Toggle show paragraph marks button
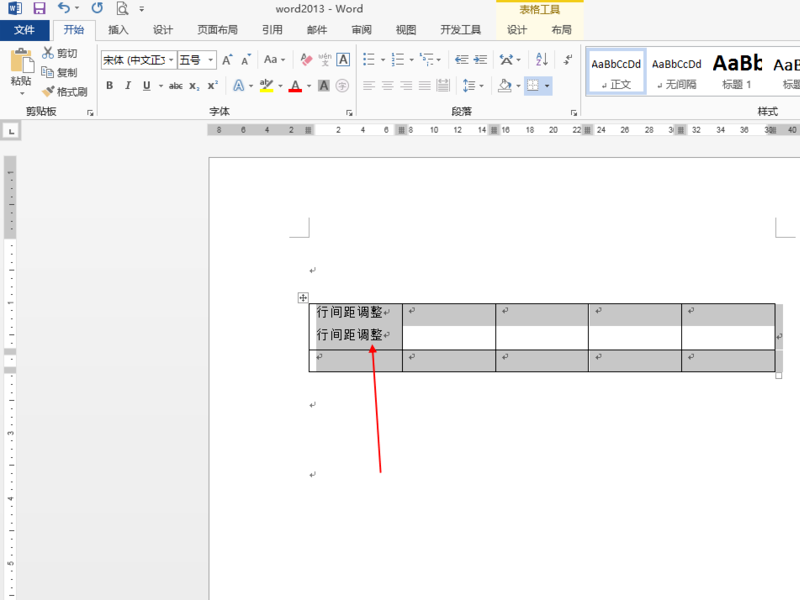Screen dimensions: 800x600 [568, 60]
